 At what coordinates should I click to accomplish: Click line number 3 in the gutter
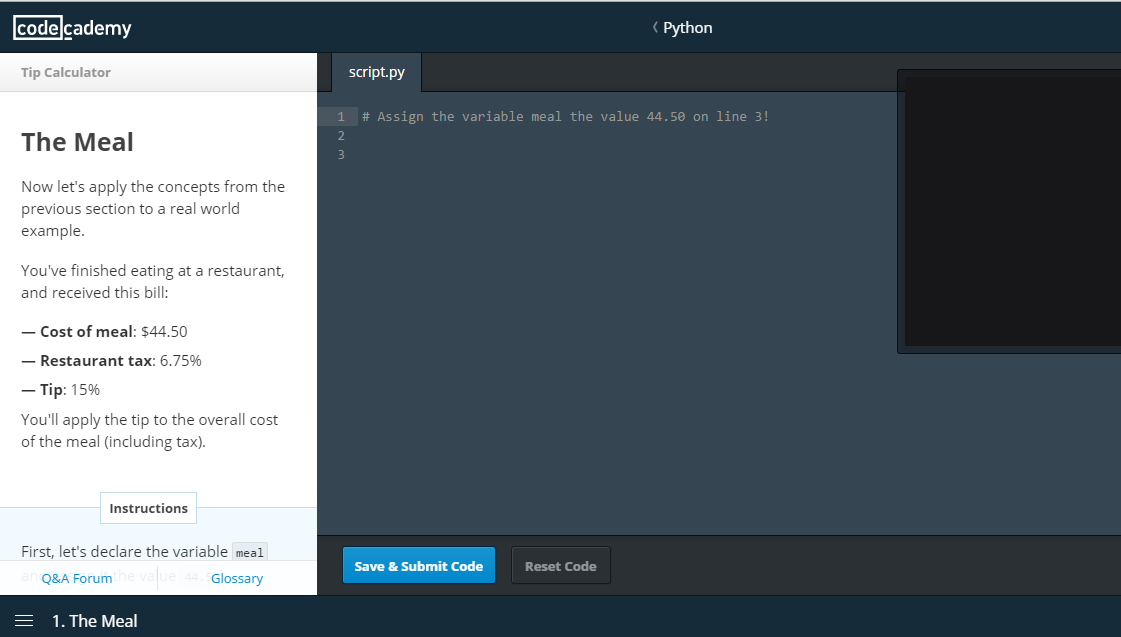pos(341,154)
